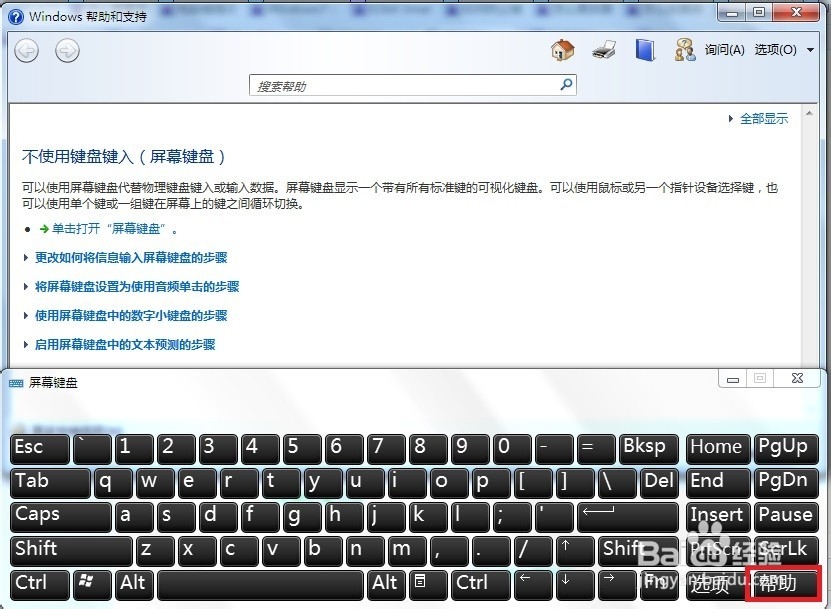Open Help home page via house icon
The height and width of the screenshot is (609, 831).
click(x=562, y=50)
